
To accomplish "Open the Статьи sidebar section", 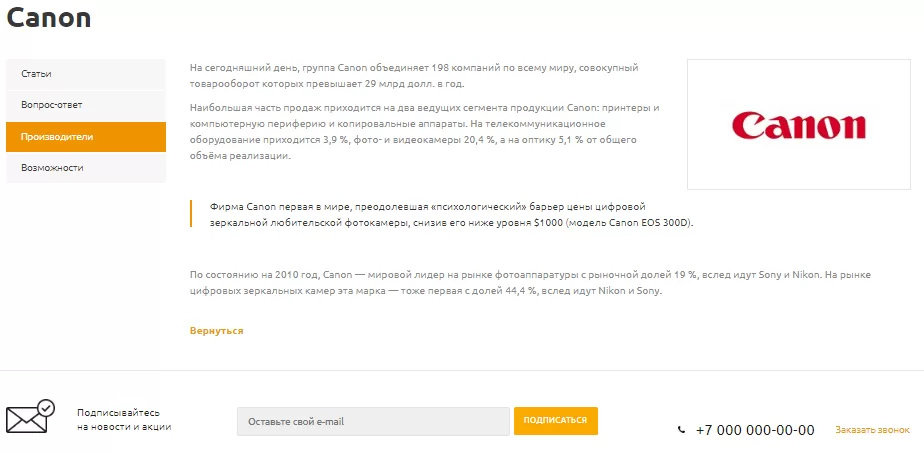I will pos(86,74).
